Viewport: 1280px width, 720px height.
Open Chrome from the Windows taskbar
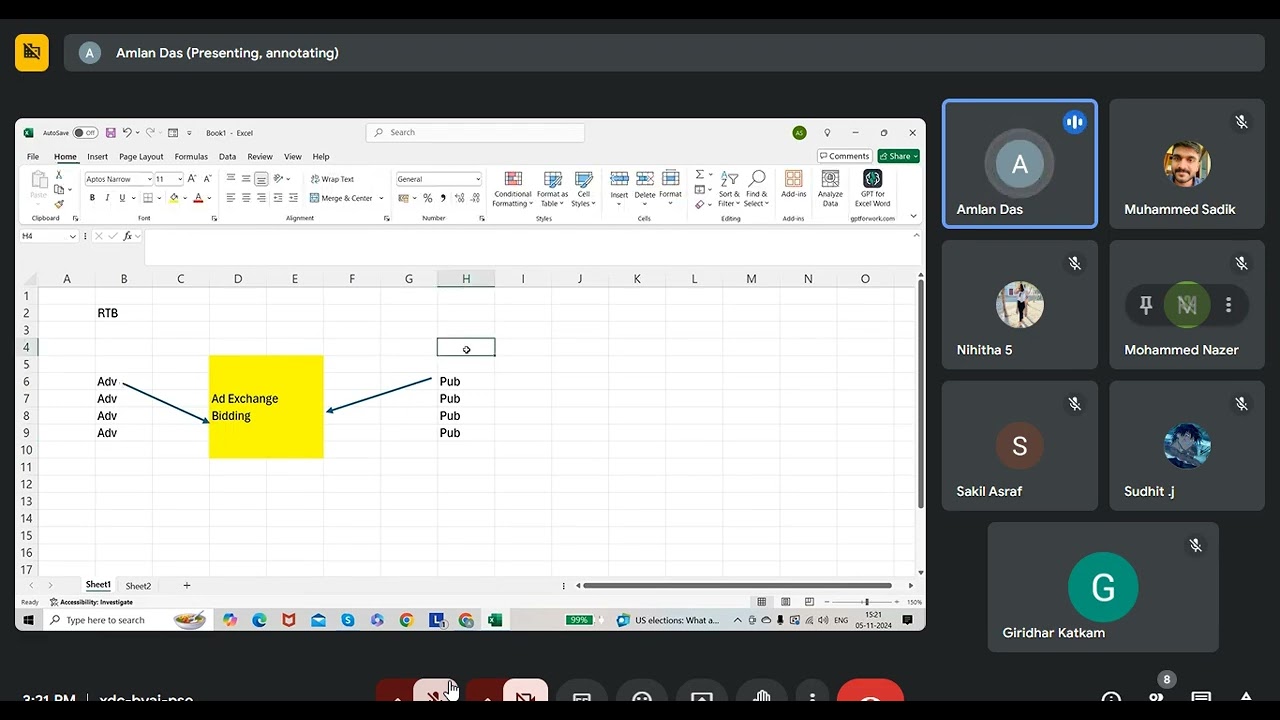(407, 620)
